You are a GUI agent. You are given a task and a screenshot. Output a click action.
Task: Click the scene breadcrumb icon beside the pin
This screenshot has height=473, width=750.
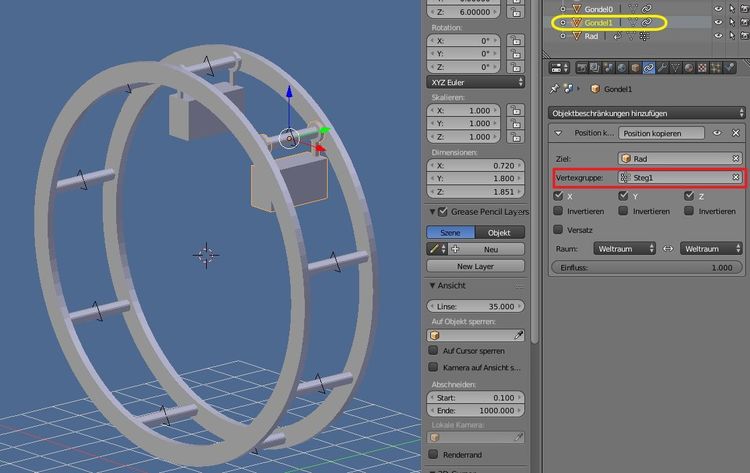pyautogui.click(x=568, y=88)
